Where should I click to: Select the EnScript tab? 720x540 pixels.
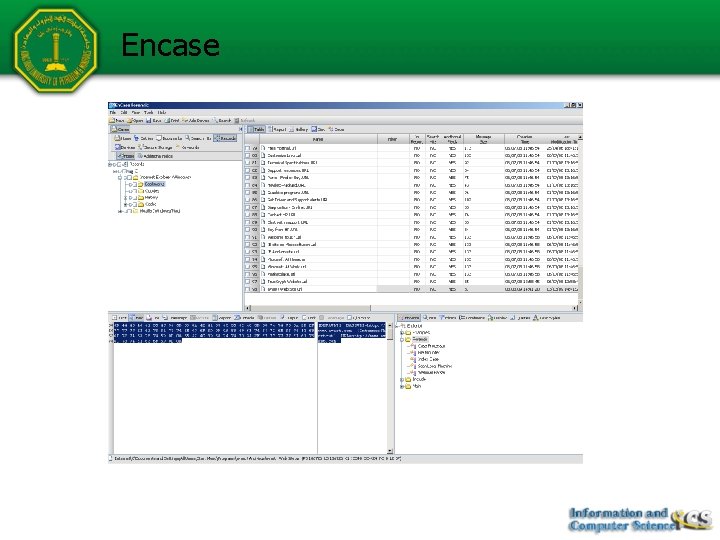click(x=409, y=318)
